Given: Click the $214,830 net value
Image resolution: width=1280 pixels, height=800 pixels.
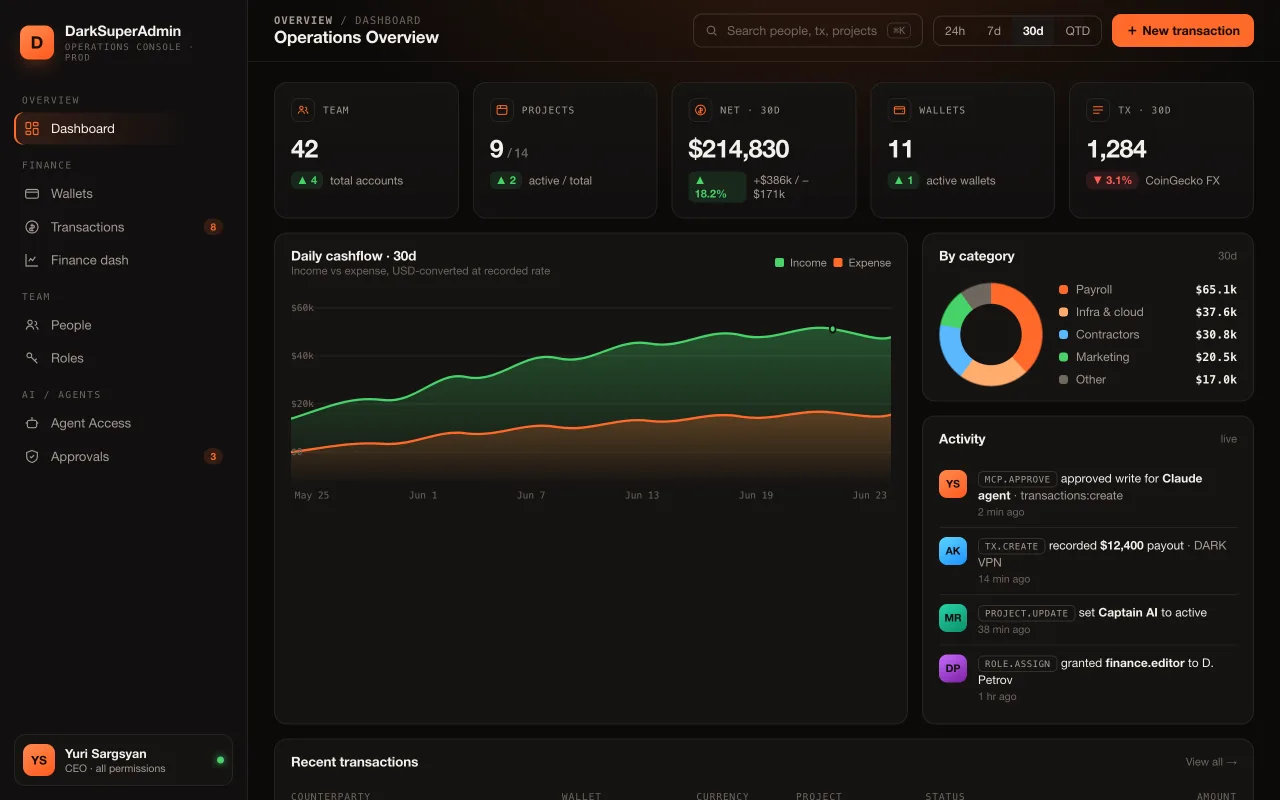Looking at the screenshot, I should click(739, 149).
